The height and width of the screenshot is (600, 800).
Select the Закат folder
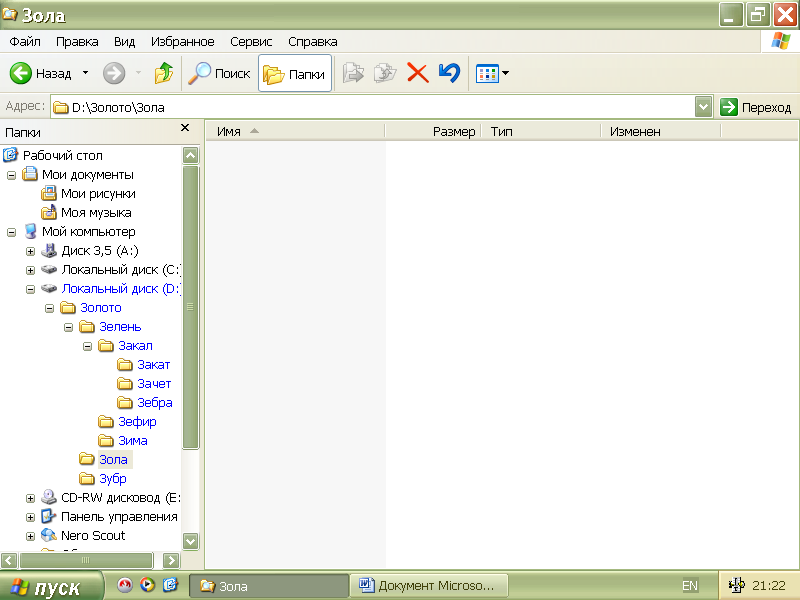pos(154,365)
